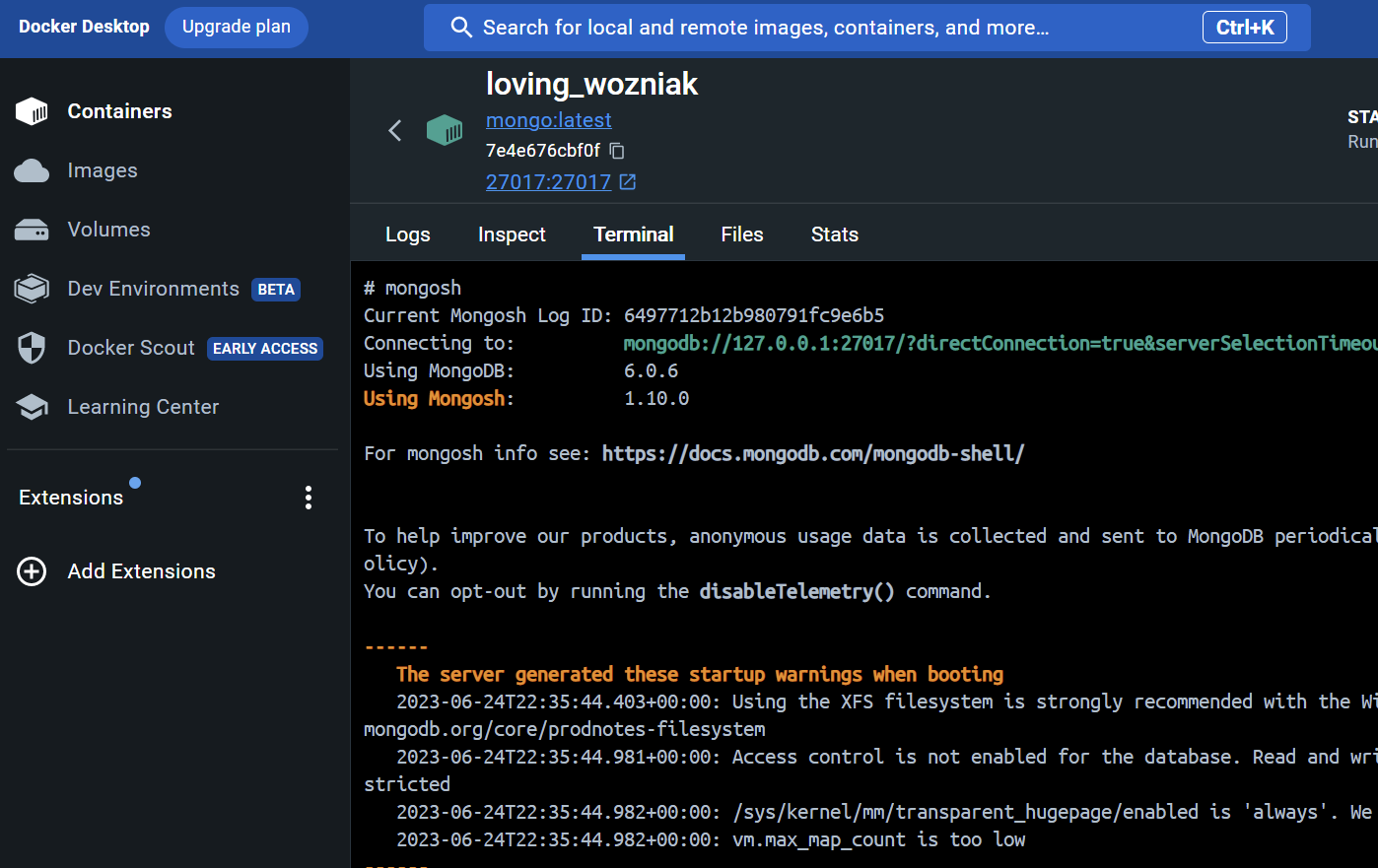
Task: Switch to the Logs tab
Action: click(407, 234)
